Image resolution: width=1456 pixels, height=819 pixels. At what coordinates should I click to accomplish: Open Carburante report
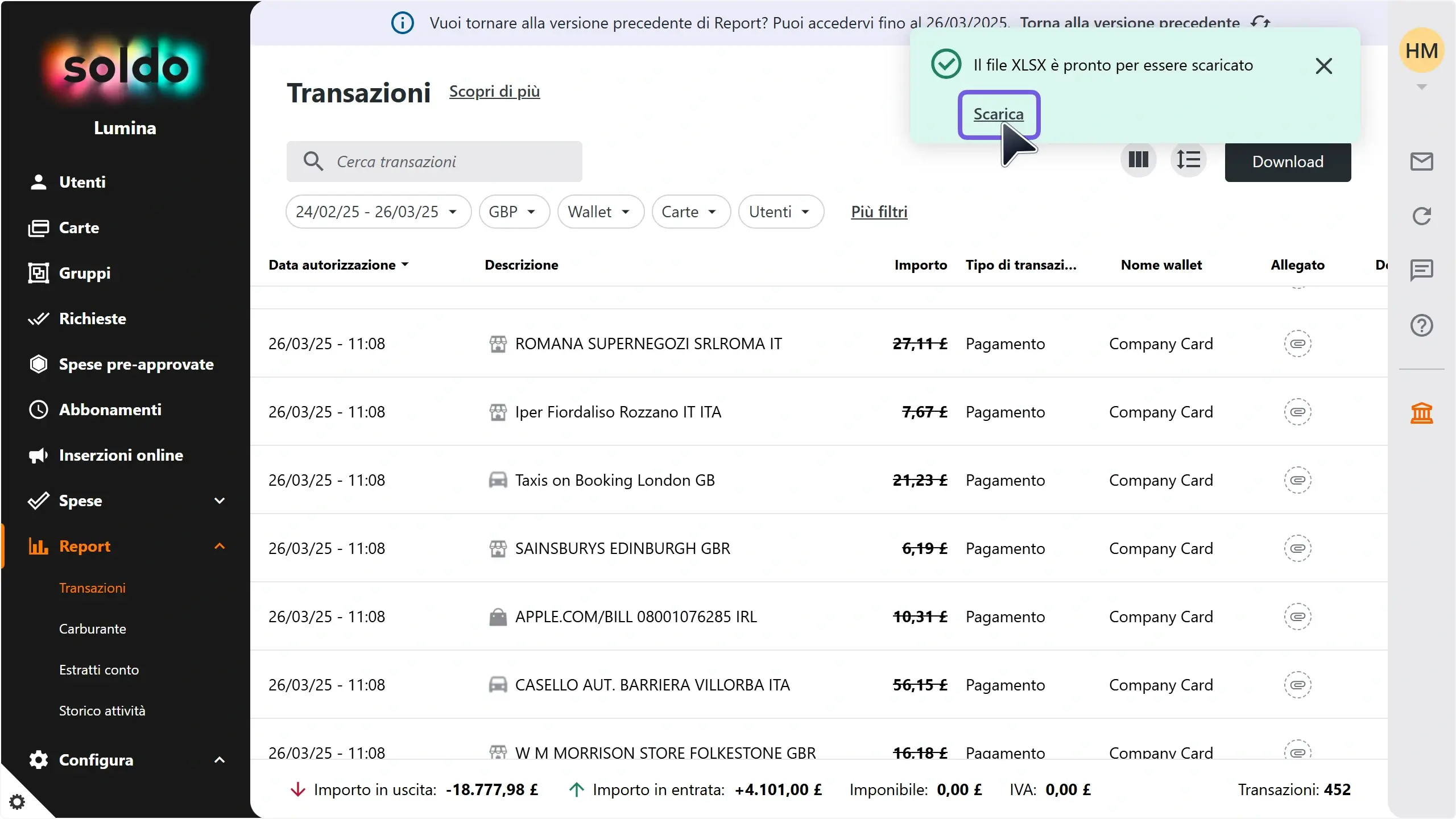click(x=93, y=628)
